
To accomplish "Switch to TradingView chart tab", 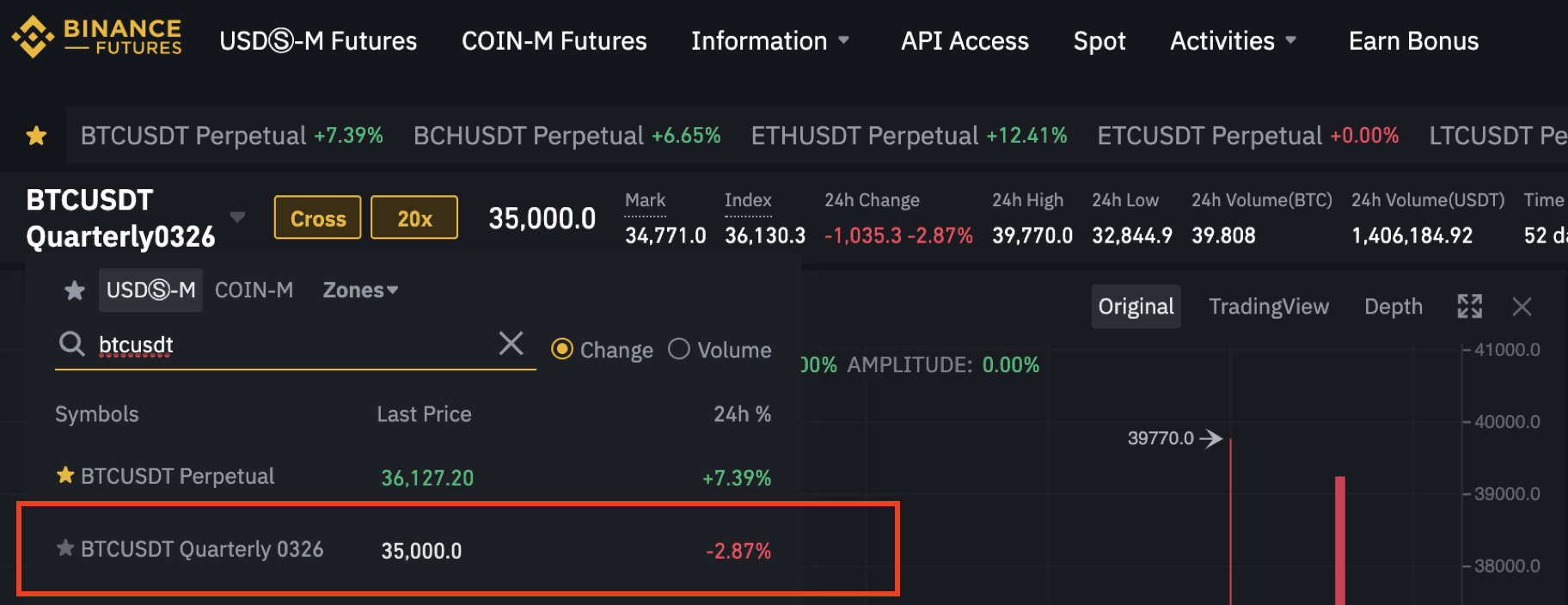I will [x=1269, y=307].
